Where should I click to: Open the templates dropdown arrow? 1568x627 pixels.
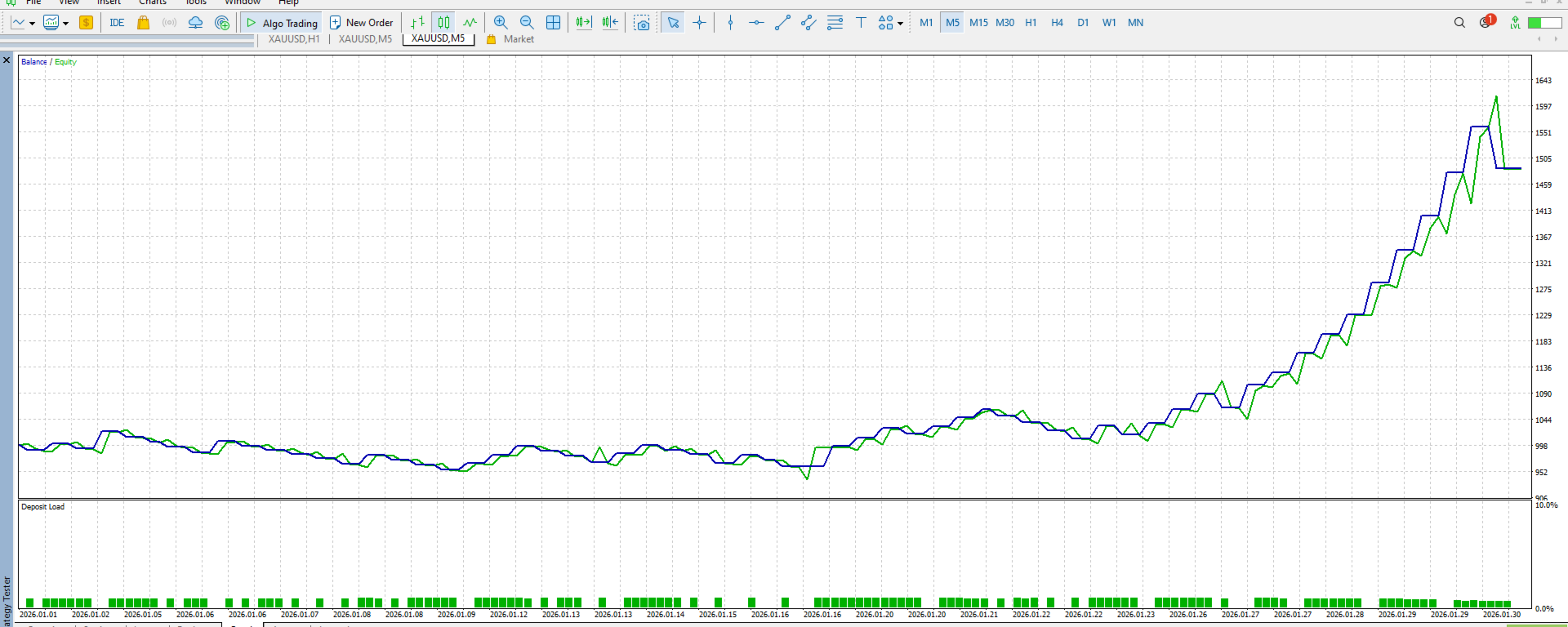(x=66, y=24)
